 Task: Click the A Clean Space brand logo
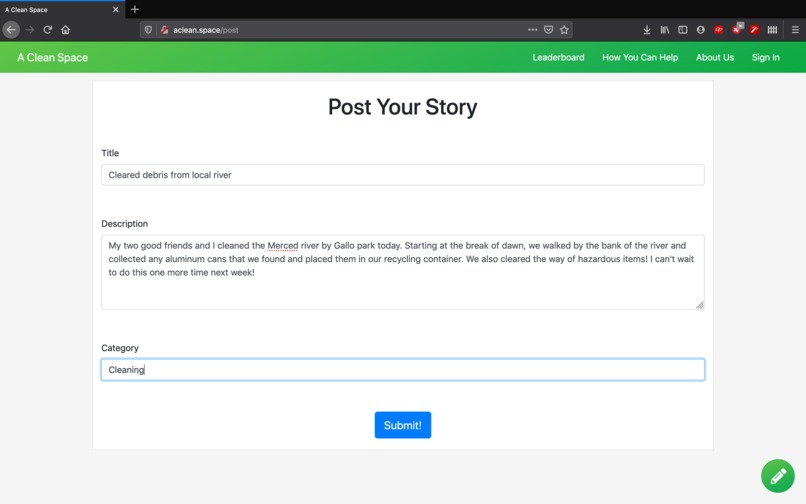click(52, 58)
